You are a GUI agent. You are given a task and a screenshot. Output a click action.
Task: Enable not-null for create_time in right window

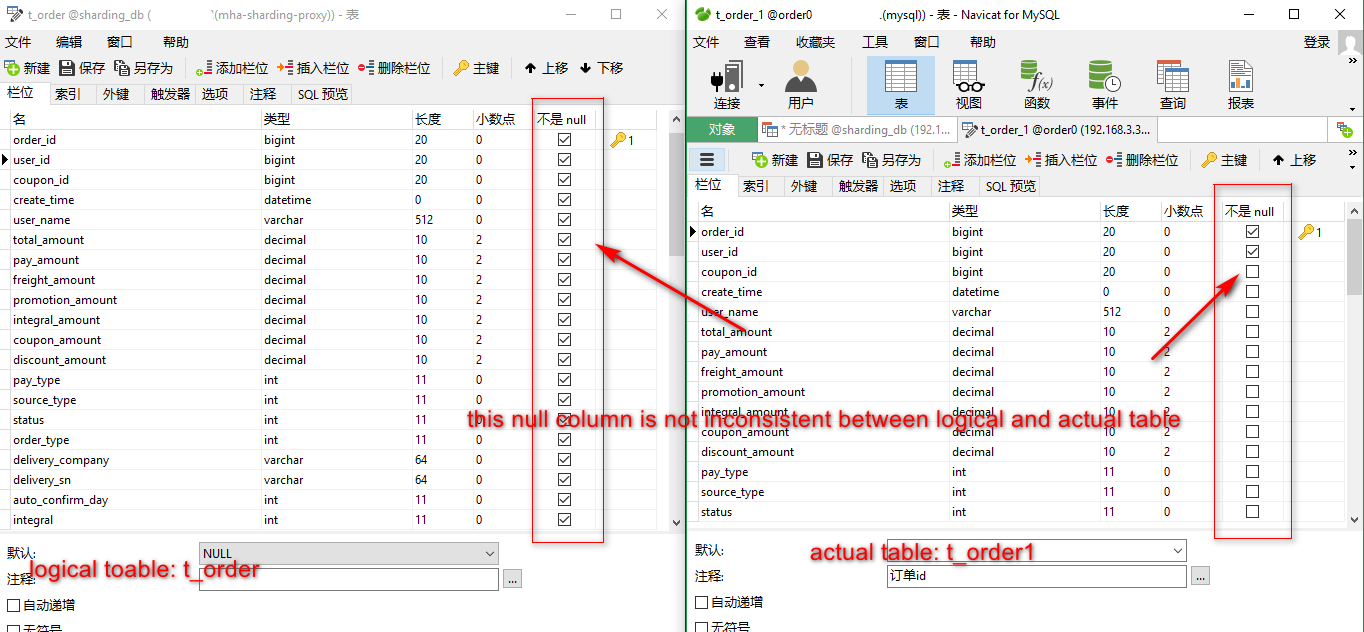pos(1253,292)
